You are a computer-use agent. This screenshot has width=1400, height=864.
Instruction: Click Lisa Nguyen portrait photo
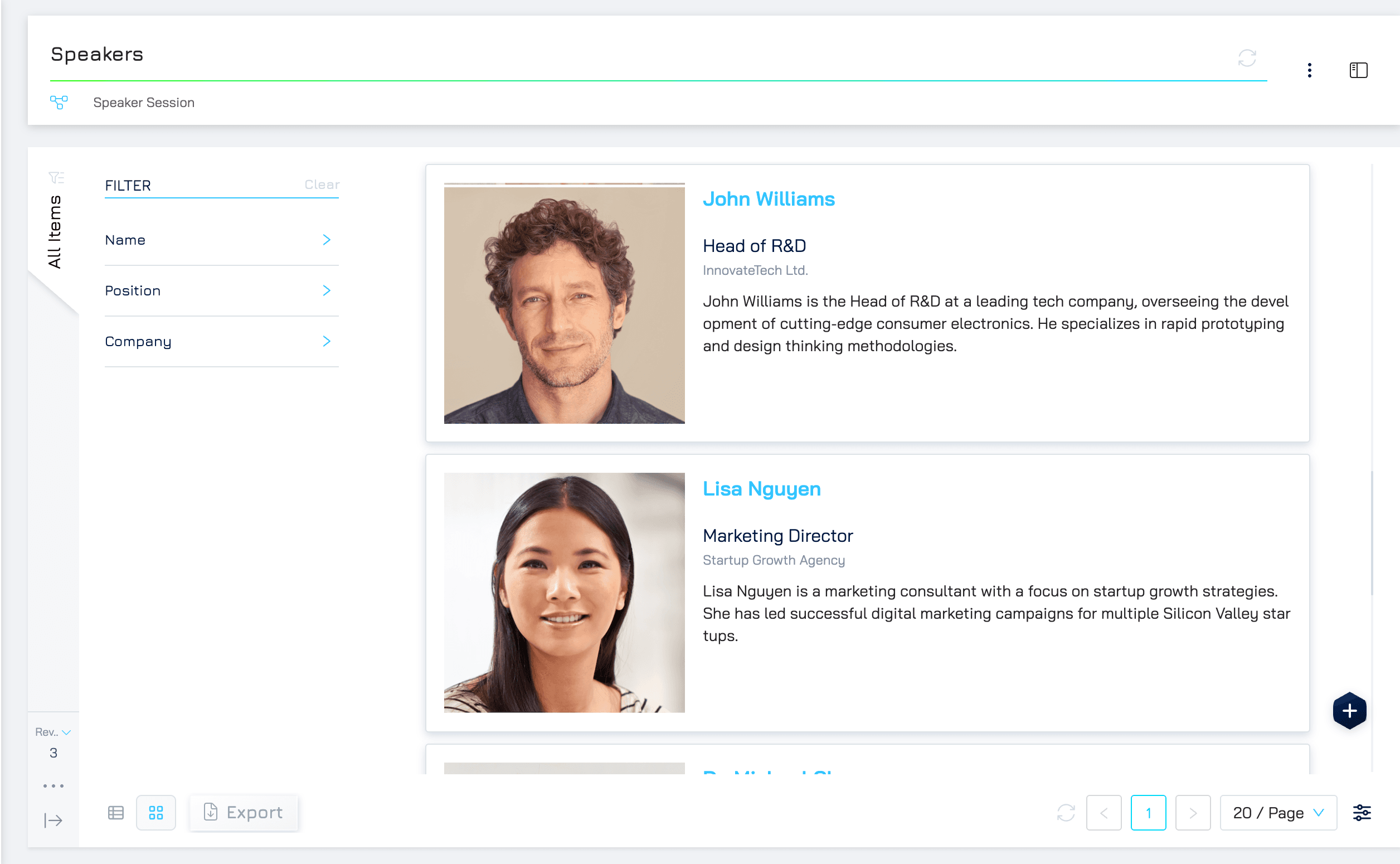(x=565, y=593)
